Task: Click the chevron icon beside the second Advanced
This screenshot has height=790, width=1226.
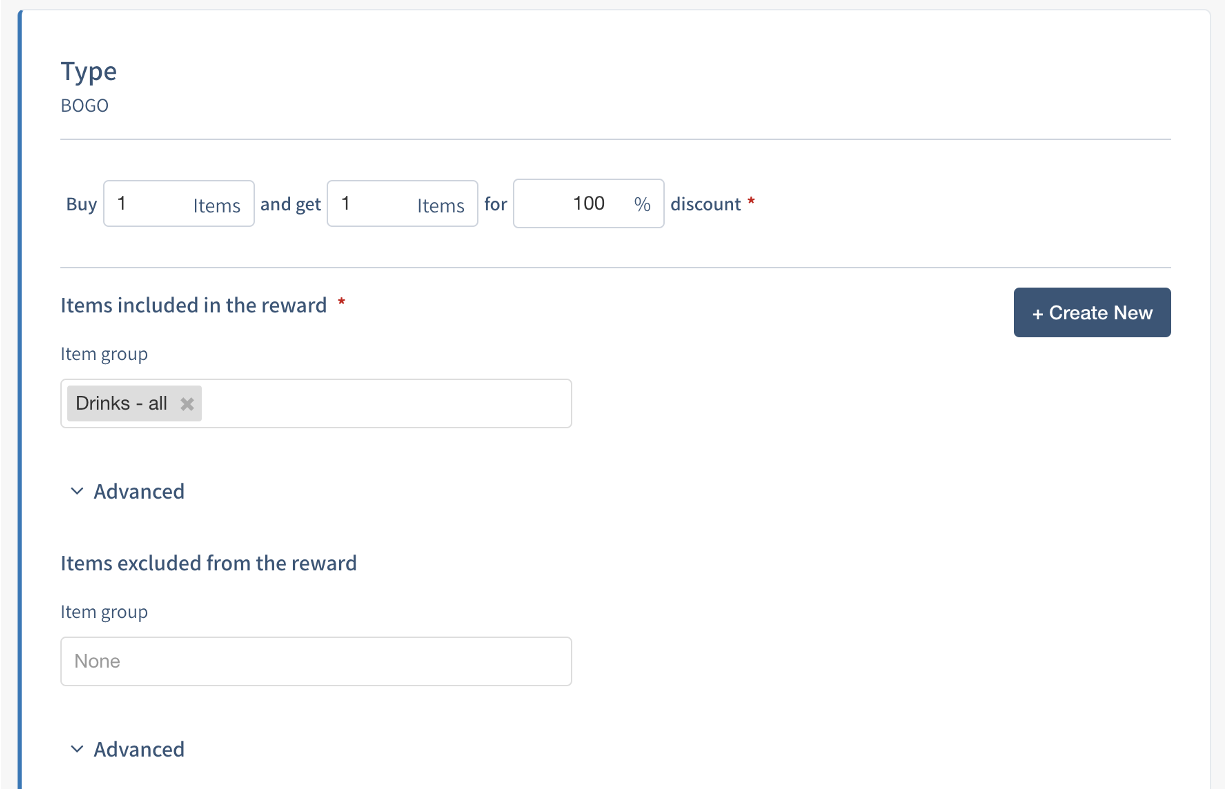Action: [x=77, y=750]
